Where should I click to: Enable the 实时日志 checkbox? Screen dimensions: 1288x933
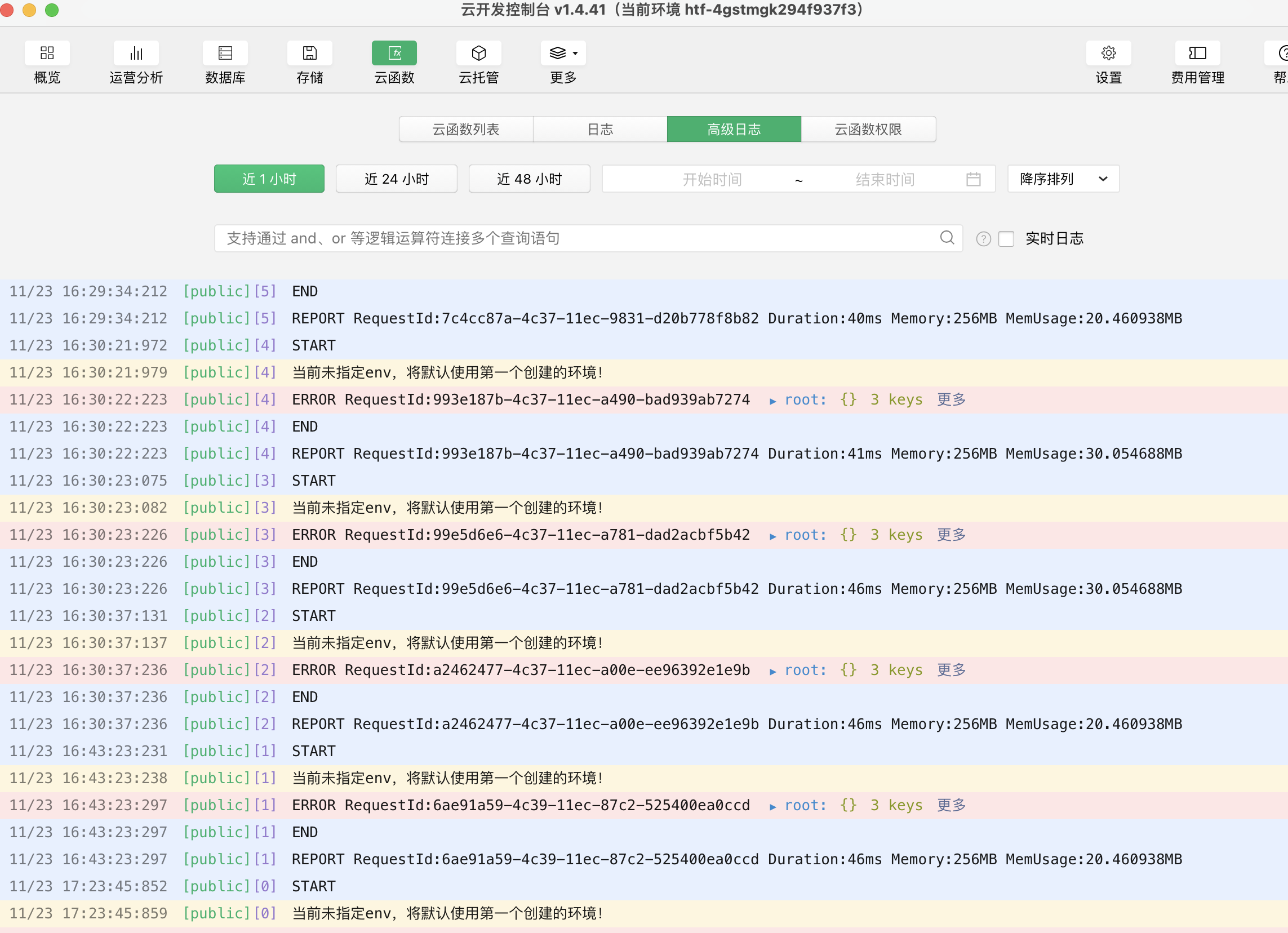(x=1006, y=239)
